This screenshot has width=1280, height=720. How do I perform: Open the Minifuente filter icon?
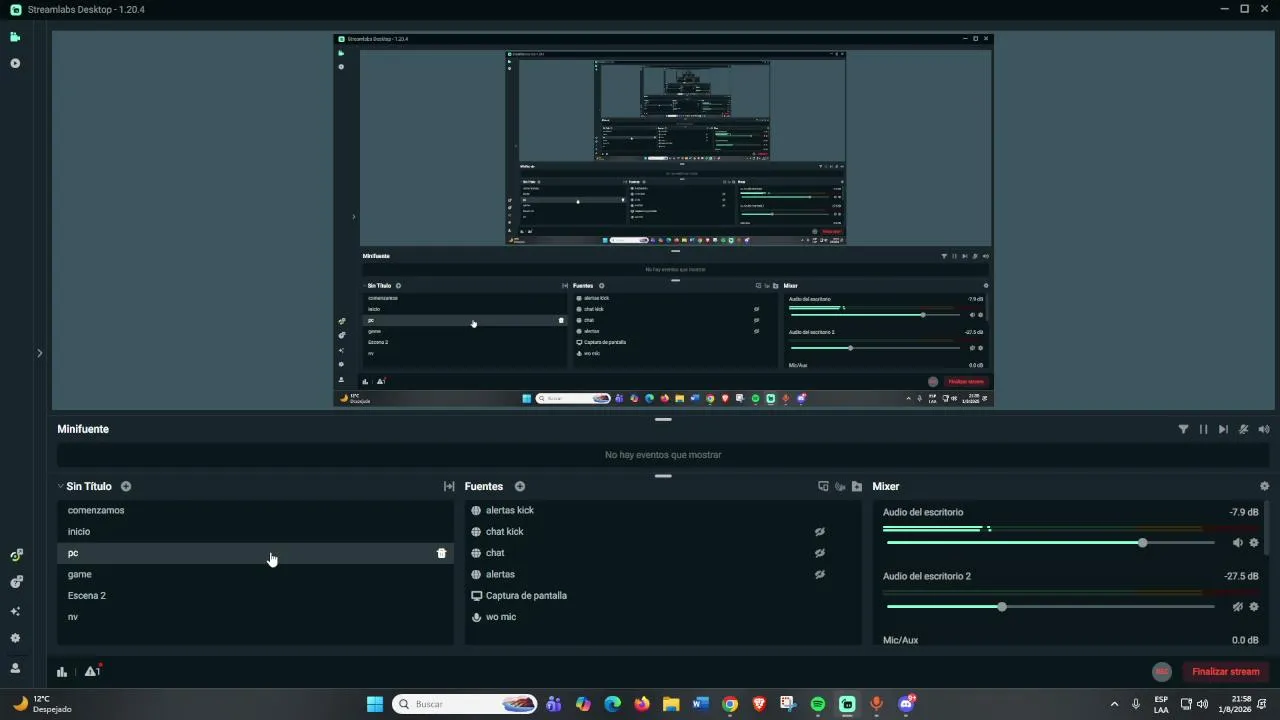click(x=1183, y=429)
